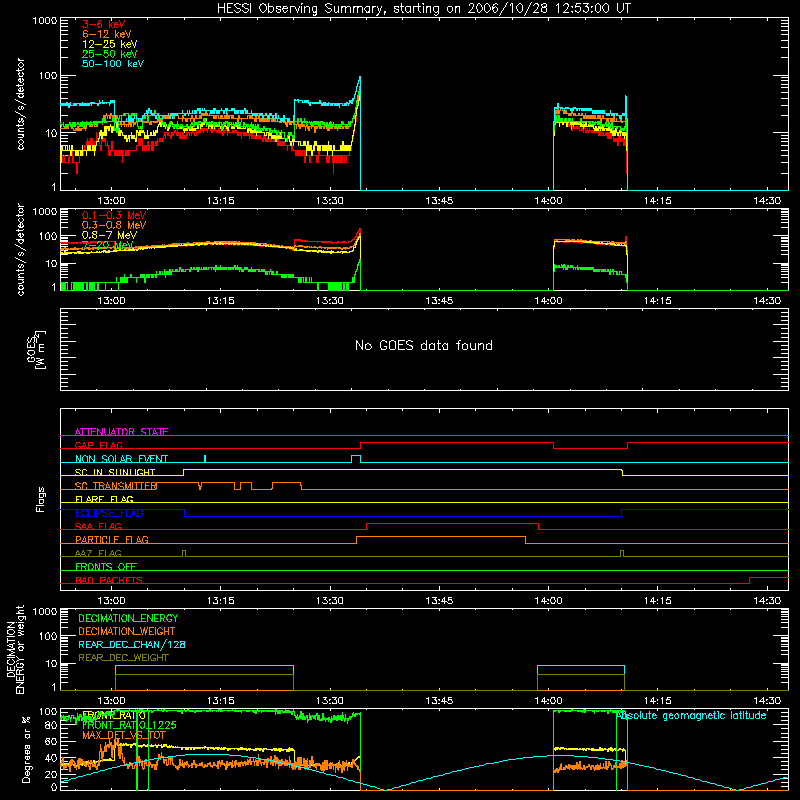
Task: Click the SC_TRANSMITTER flag label
Action: point(116,486)
